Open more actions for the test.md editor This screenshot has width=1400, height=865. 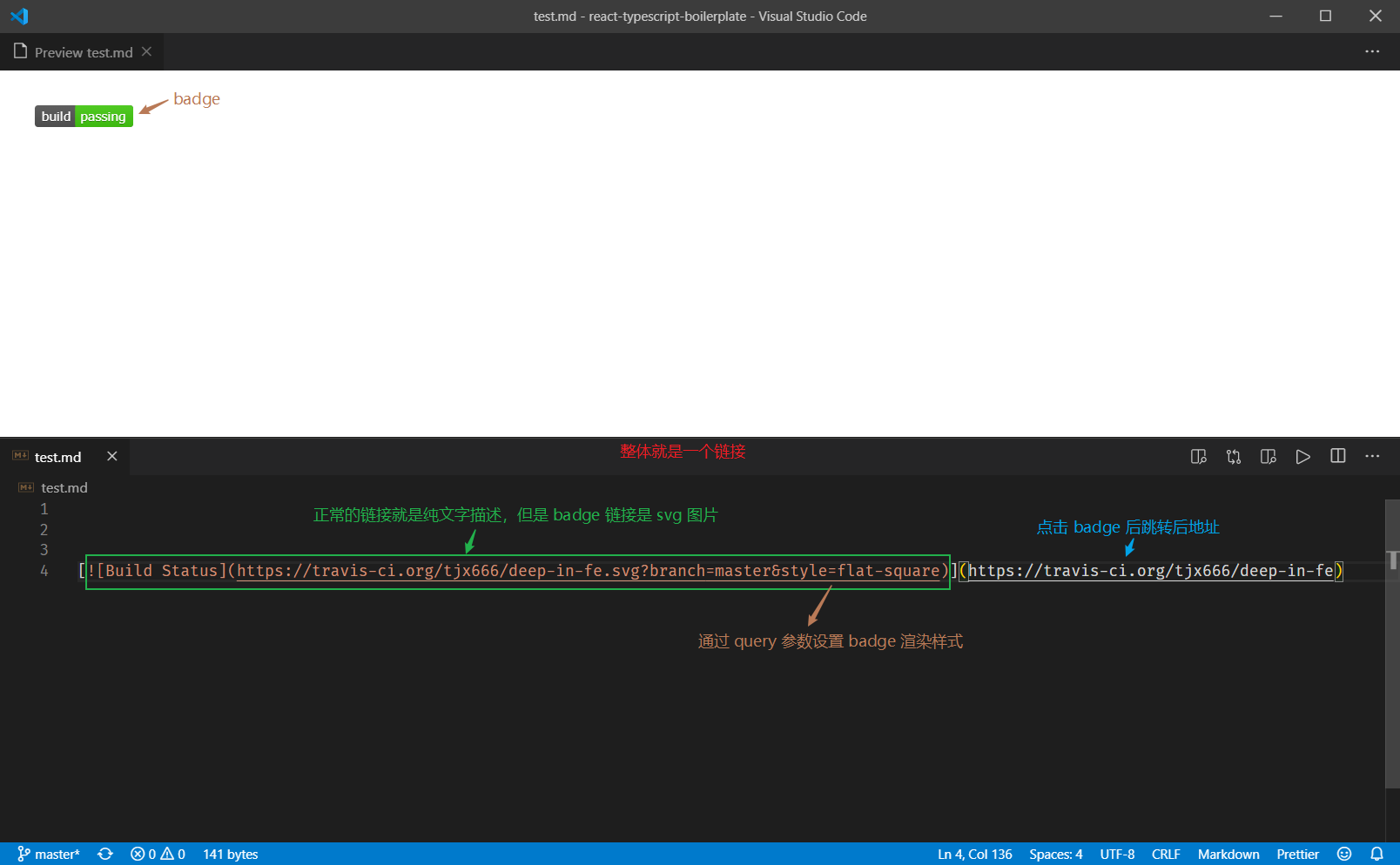1372,456
